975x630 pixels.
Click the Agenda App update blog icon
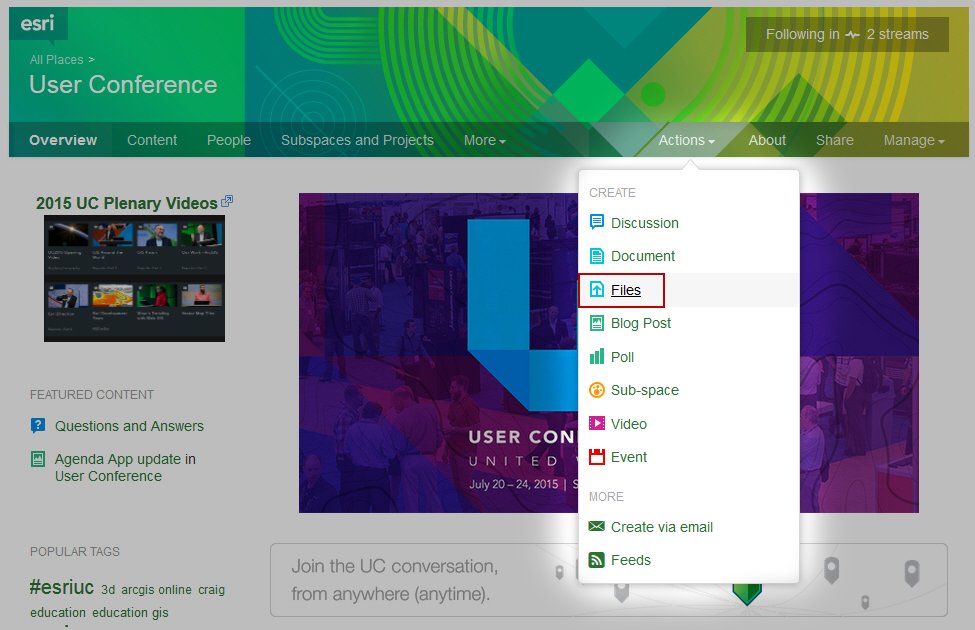(x=38, y=459)
